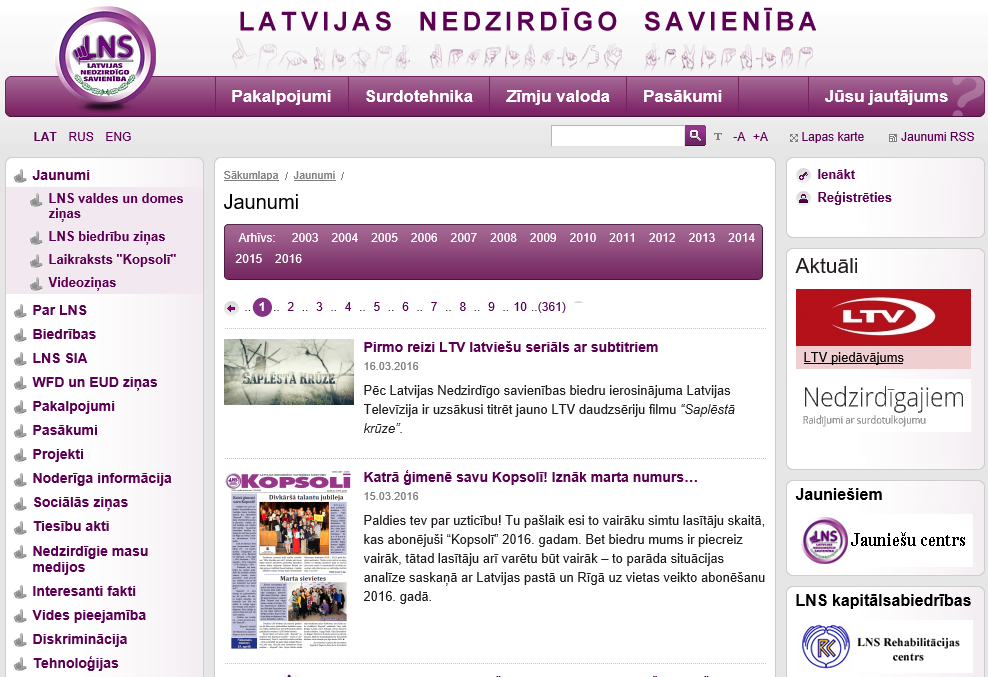Select LAT language option
This screenshot has width=988, height=677.
(x=45, y=137)
